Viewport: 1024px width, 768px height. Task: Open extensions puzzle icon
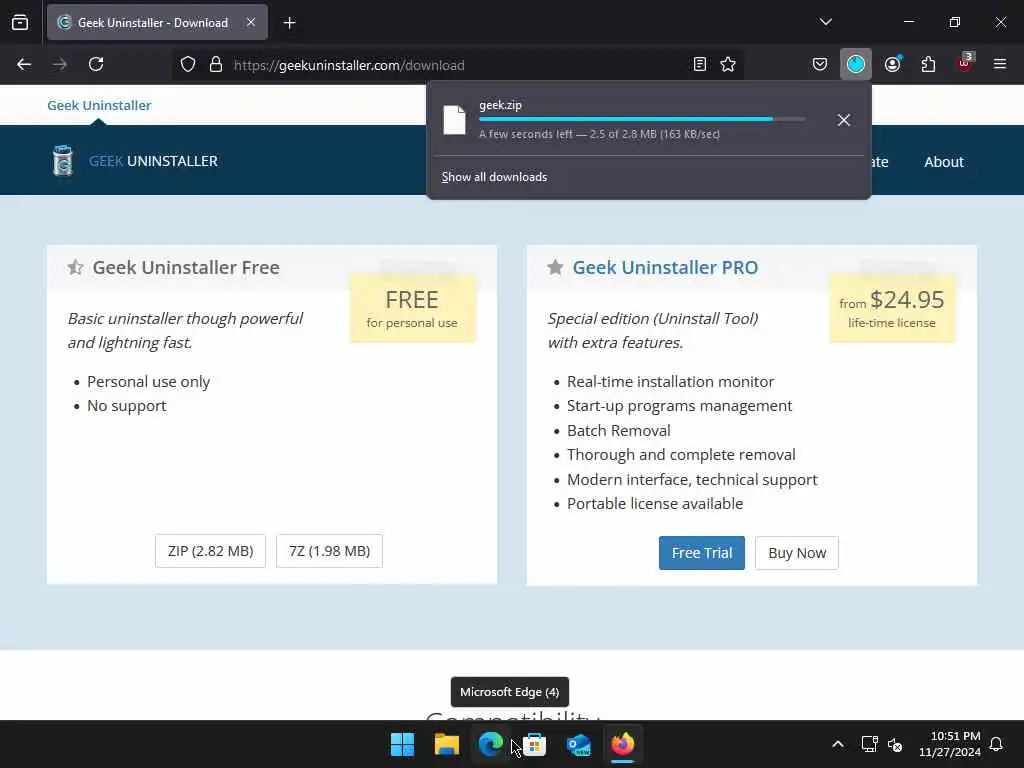pos(928,64)
